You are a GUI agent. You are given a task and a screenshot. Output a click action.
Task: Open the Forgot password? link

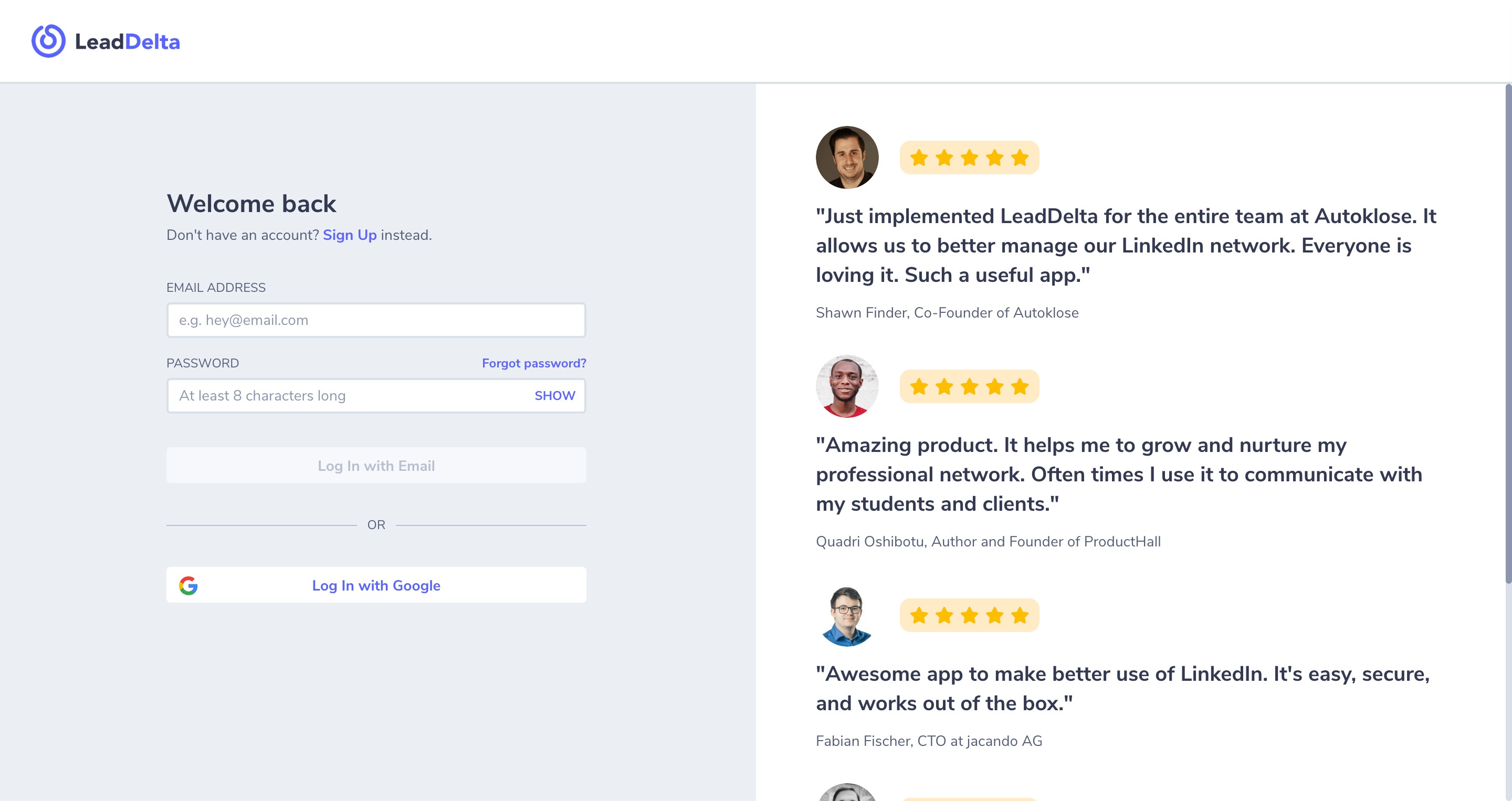click(x=534, y=363)
